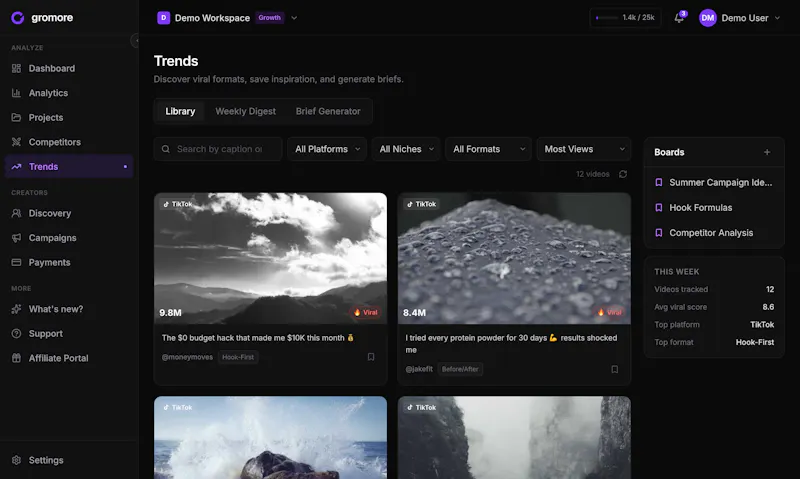
Task: Open What's new sparkle icon
Action: pyautogui.click(x=16, y=309)
